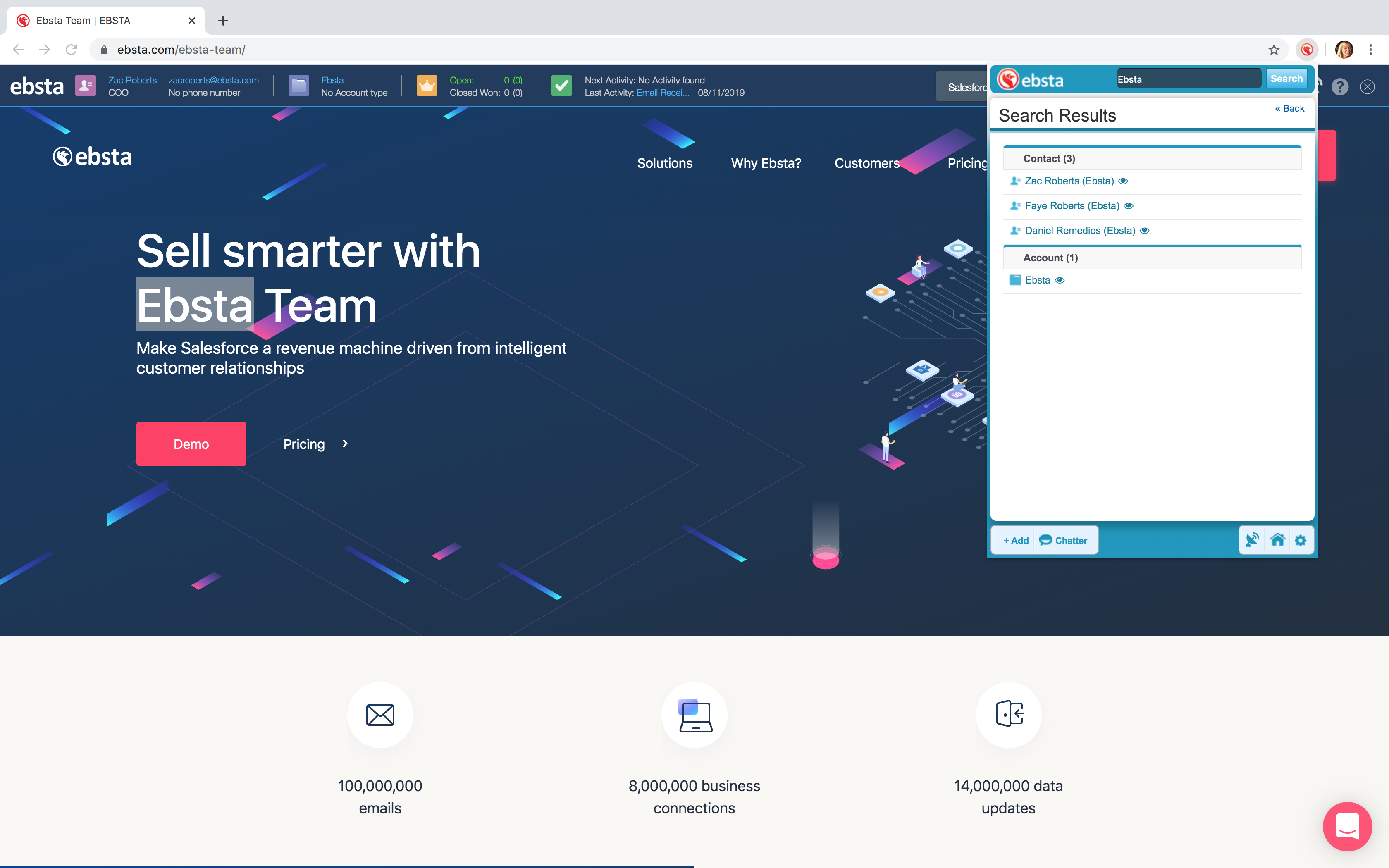Click the arrow next to Pricing link
Screen dimensions: 1389x868
345,444
